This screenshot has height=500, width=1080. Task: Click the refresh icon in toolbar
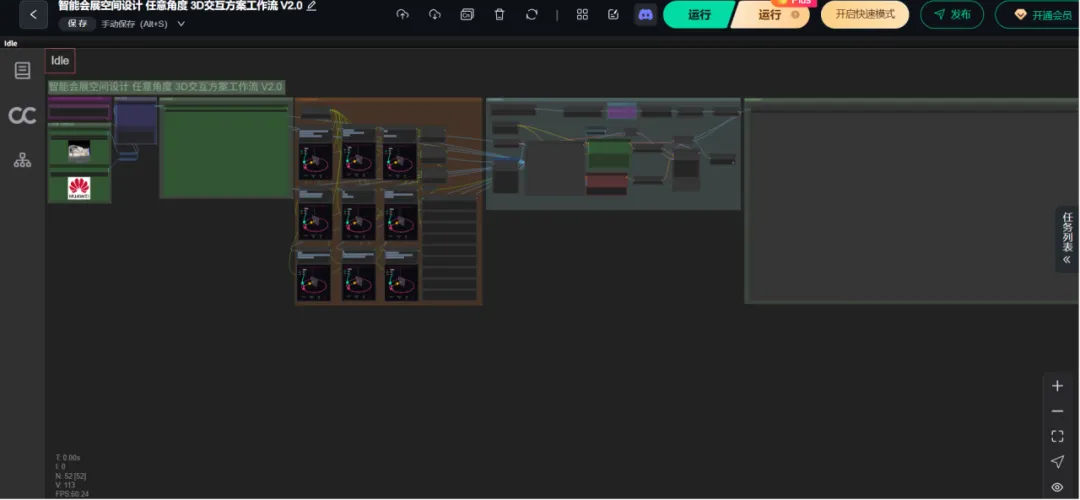(531, 14)
